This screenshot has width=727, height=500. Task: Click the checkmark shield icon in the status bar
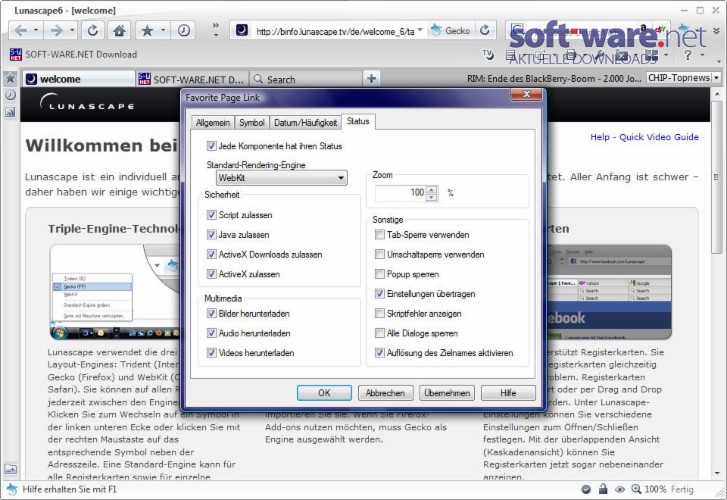click(586, 489)
